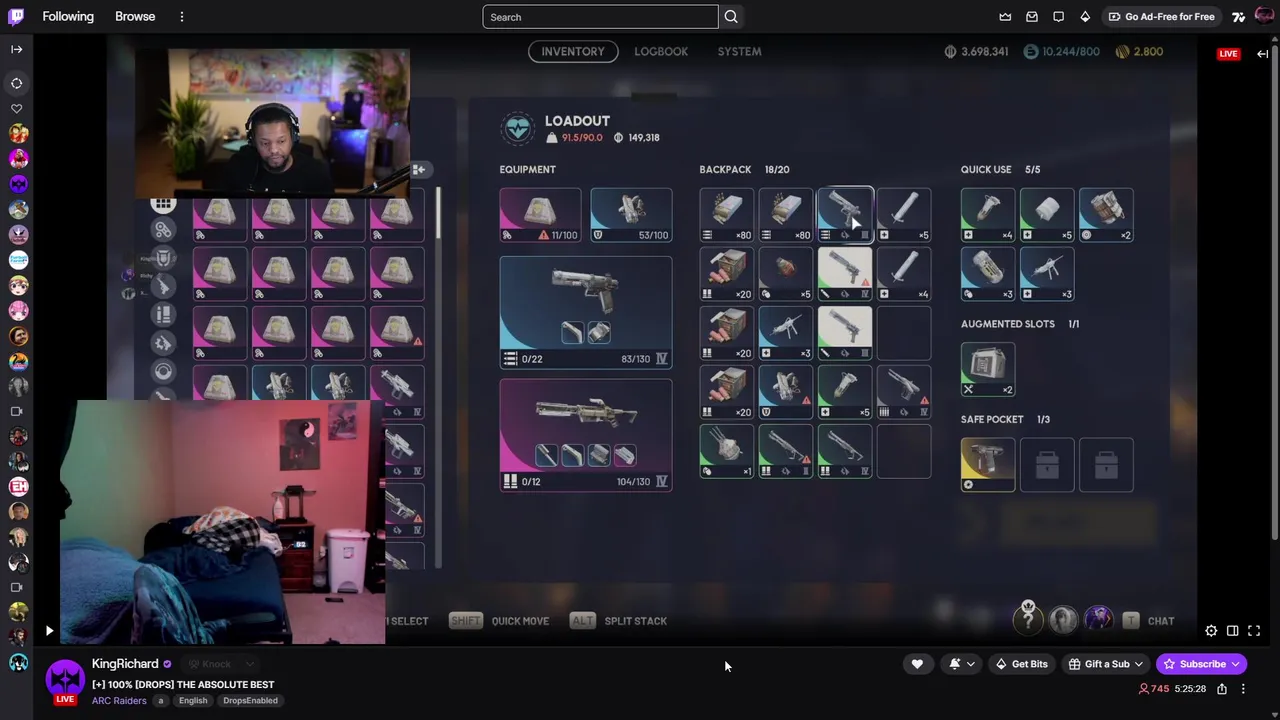Select the bottom-left backpack item x1

pos(727,451)
